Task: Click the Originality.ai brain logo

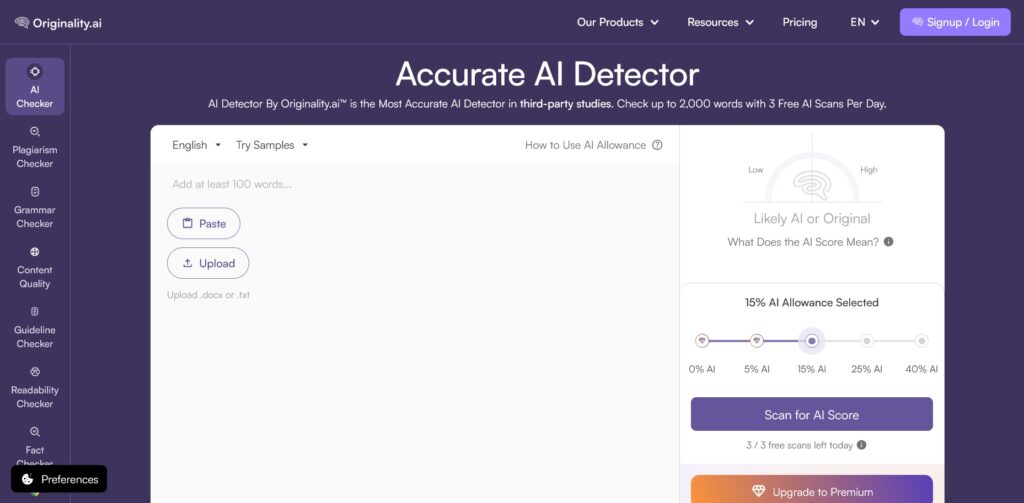Action: click(x=22, y=23)
